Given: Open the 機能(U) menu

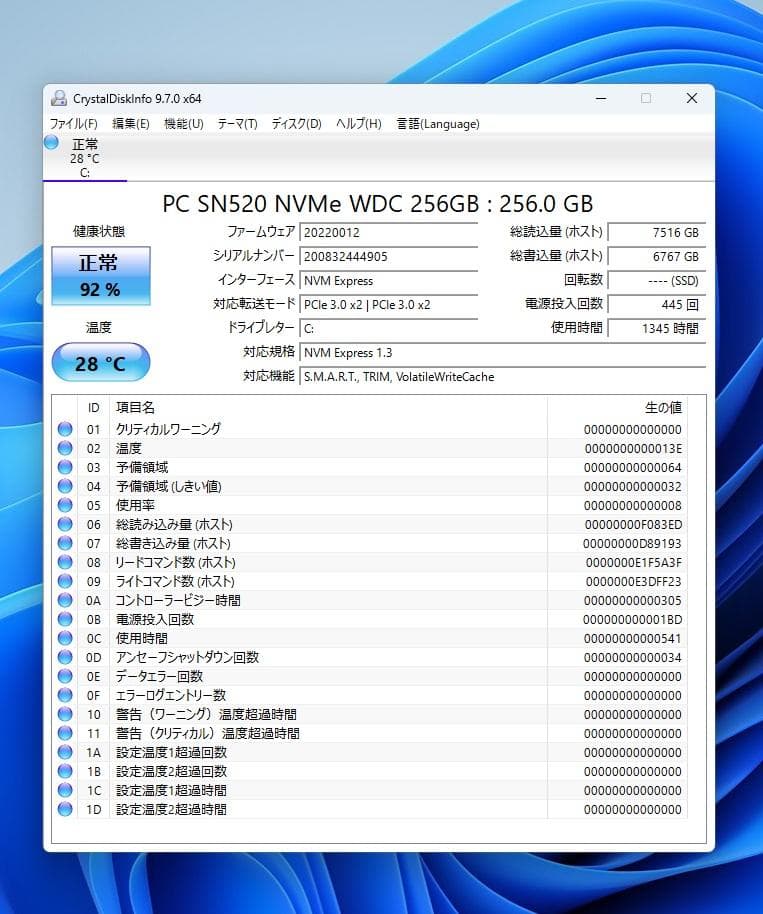Looking at the screenshot, I should (184, 124).
